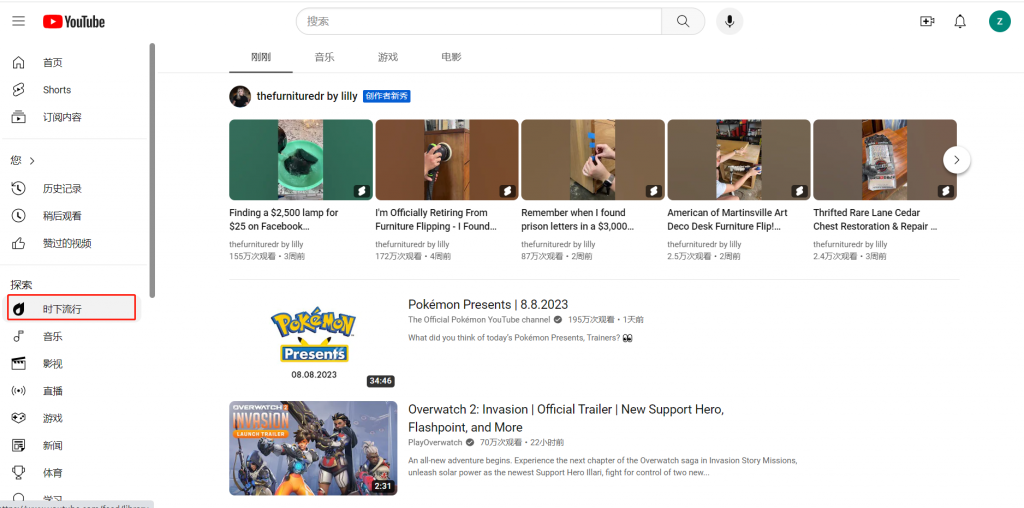
Task: Open 直播 live broadcast icon
Action: (19, 391)
